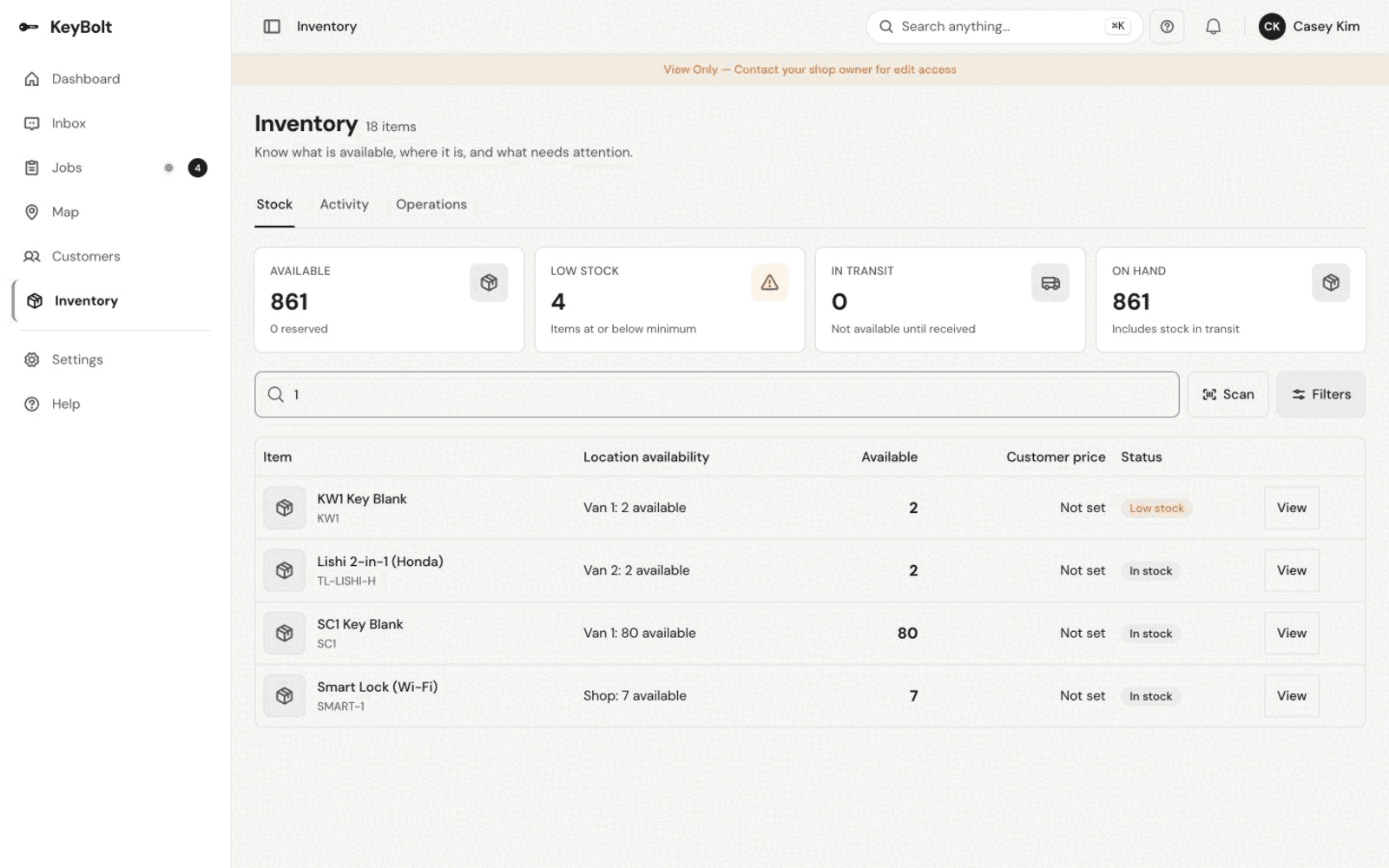Switch to the Activity tab
The image size is (1389, 868).
tap(344, 204)
